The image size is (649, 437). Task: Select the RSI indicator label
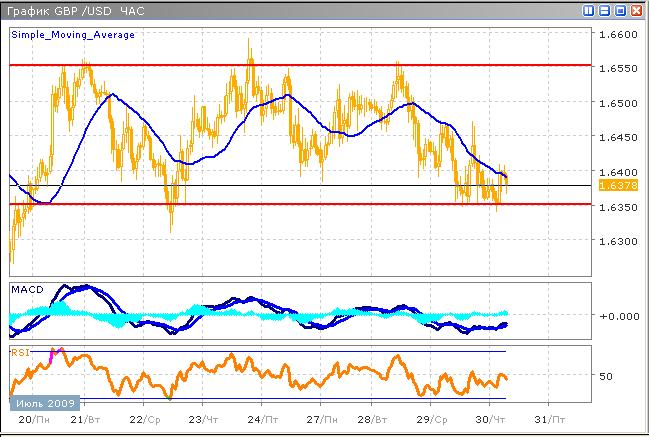click(x=20, y=352)
